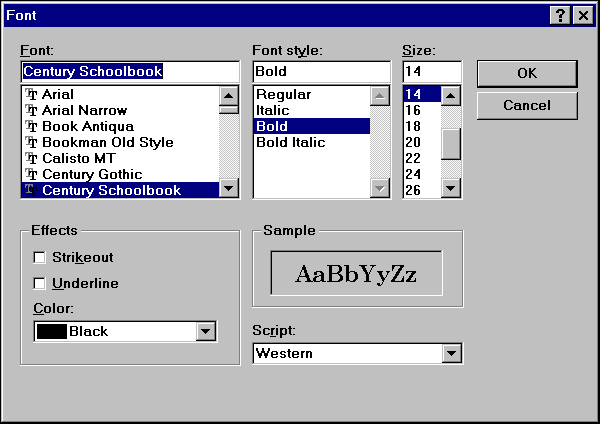Select Bold Italic in Font style list

(290, 142)
